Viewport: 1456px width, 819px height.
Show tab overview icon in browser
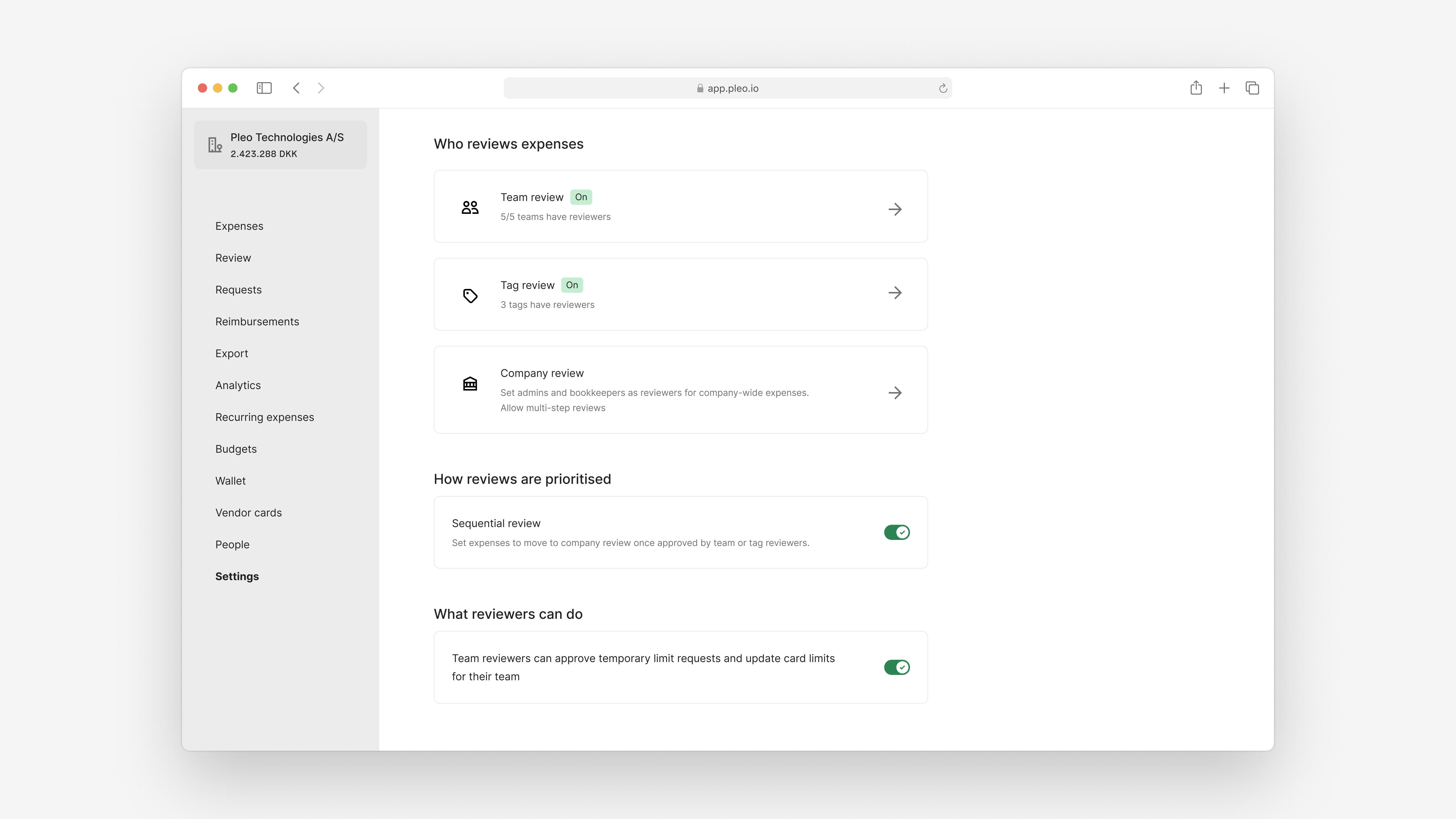pos(1252,88)
